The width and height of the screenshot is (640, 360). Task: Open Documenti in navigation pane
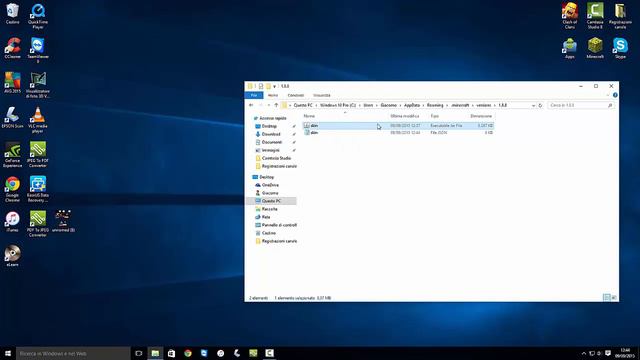click(x=271, y=142)
